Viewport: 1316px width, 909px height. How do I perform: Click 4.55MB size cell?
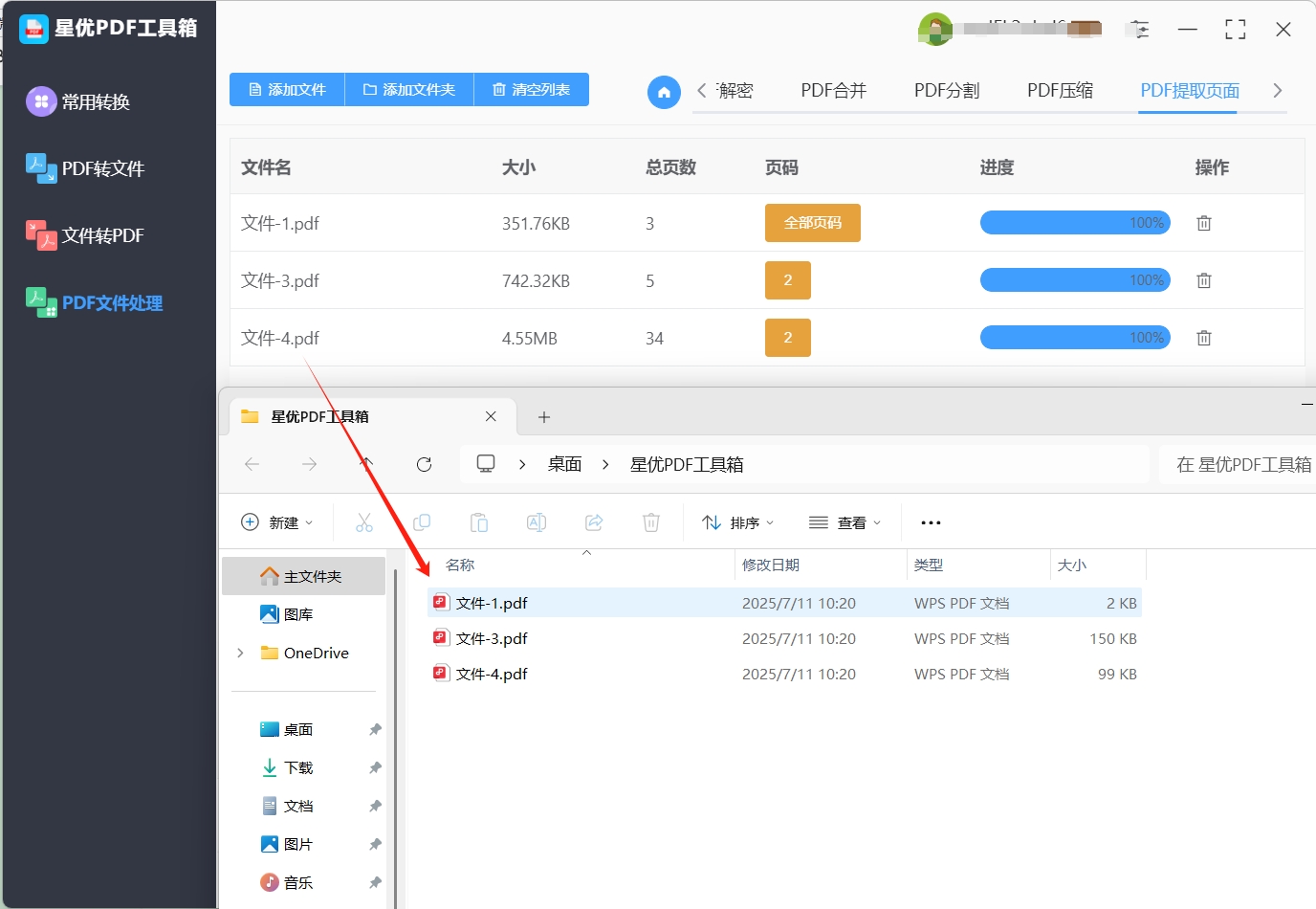[x=530, y=339]
